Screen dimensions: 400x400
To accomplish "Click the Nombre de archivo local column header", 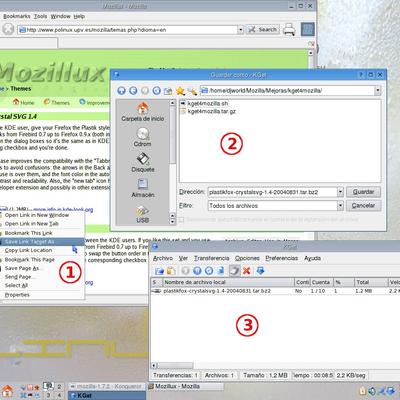I will 228,282.
